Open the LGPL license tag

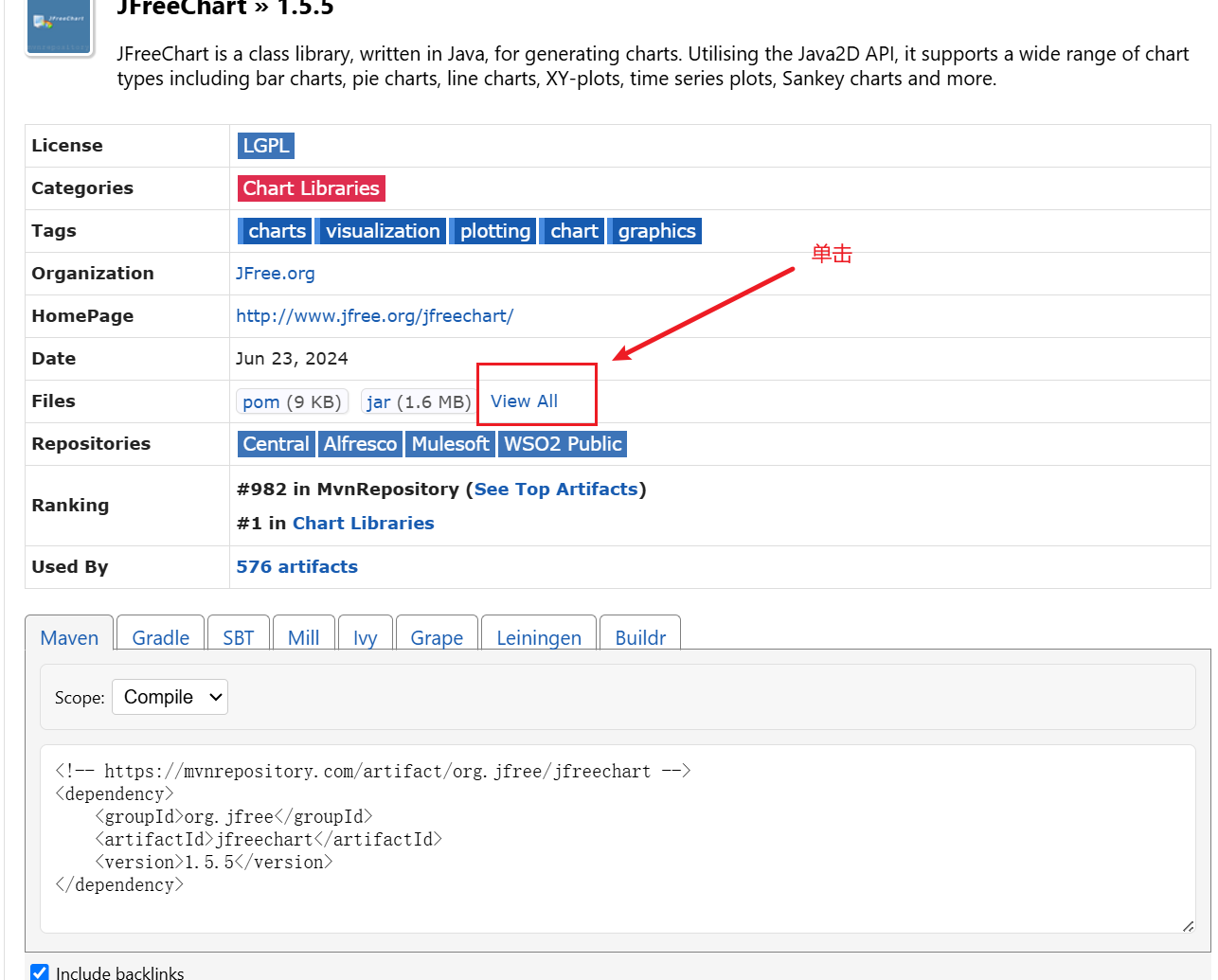pyautogui.click(x=266, y=146)
